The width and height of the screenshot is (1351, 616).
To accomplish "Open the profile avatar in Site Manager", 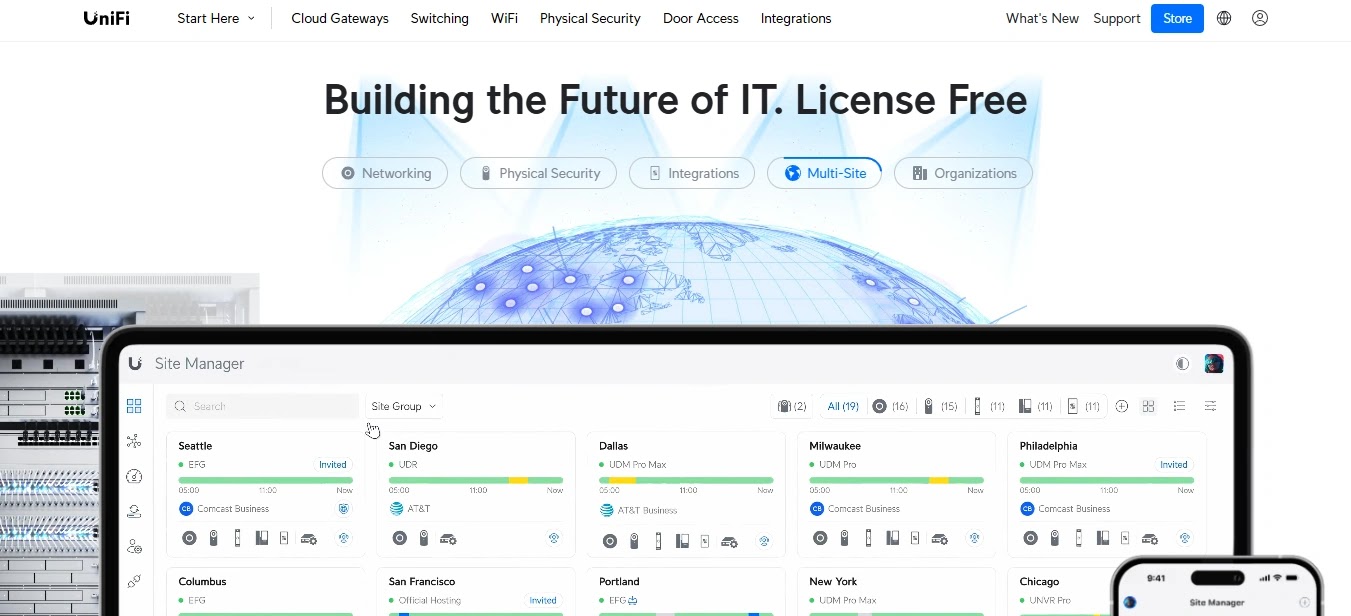I will pyautogui.click(x=1214, y=364).
